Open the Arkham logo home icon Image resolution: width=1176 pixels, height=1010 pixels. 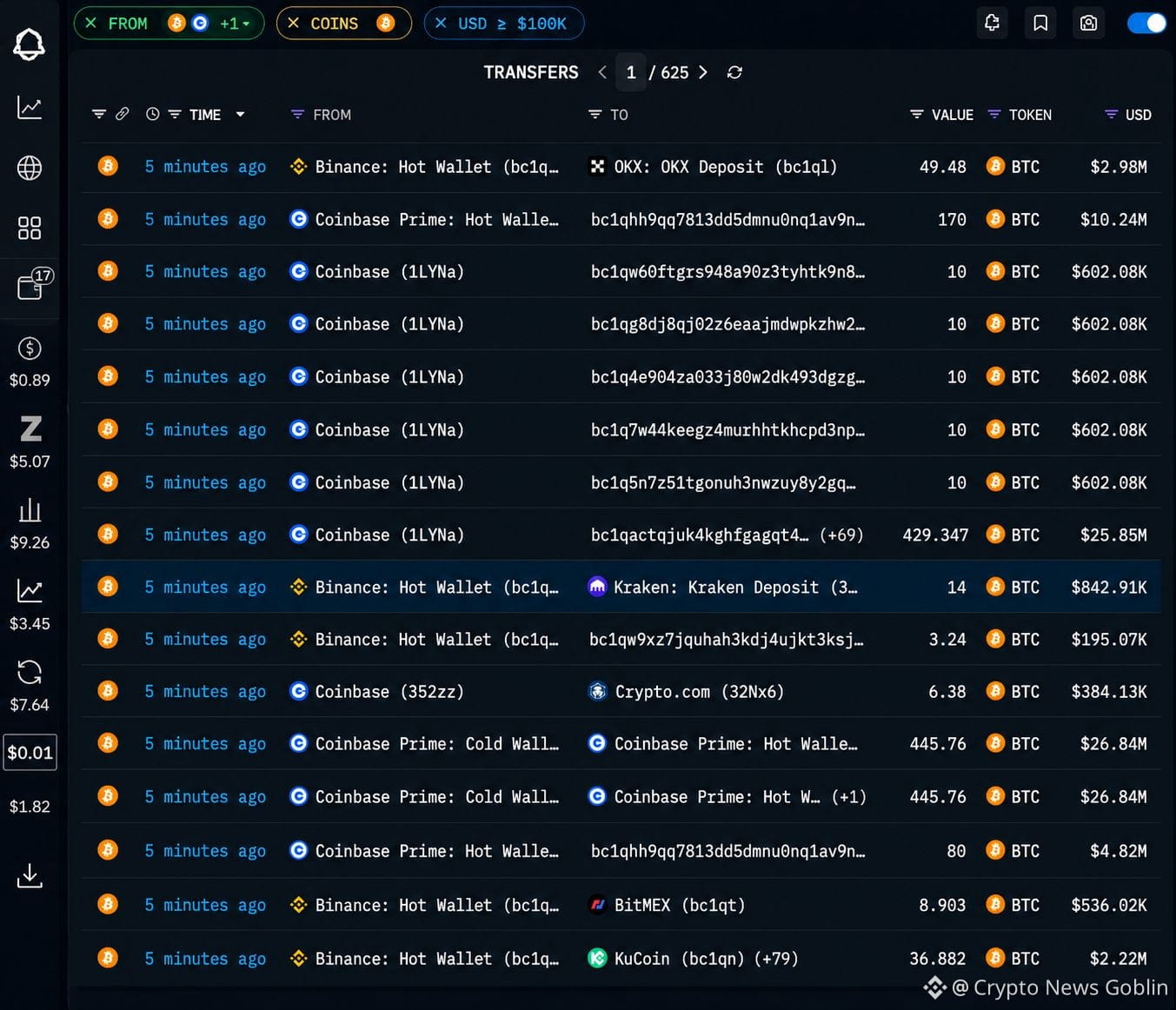(x=29, y=43)
